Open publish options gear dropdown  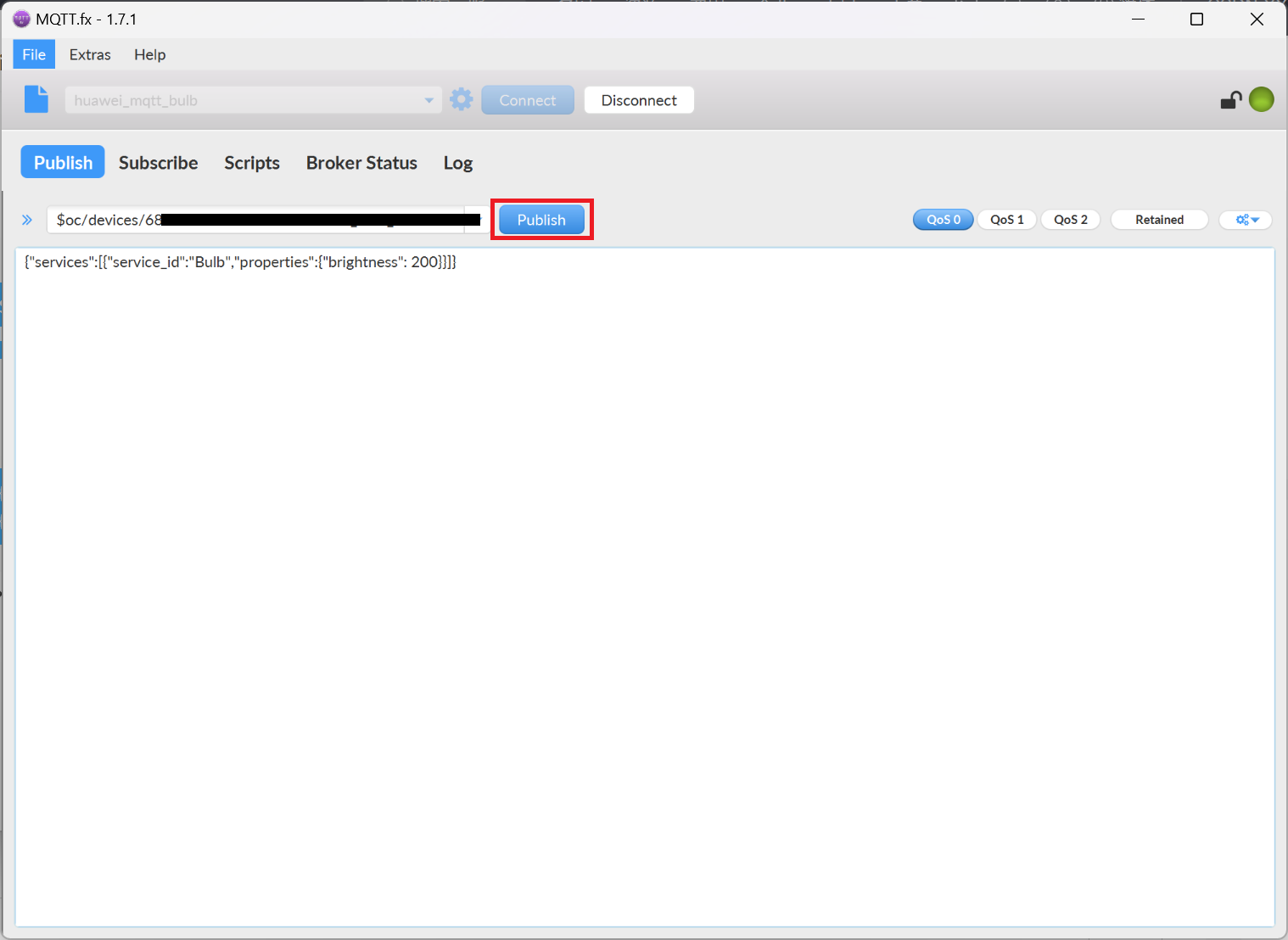1246,220
